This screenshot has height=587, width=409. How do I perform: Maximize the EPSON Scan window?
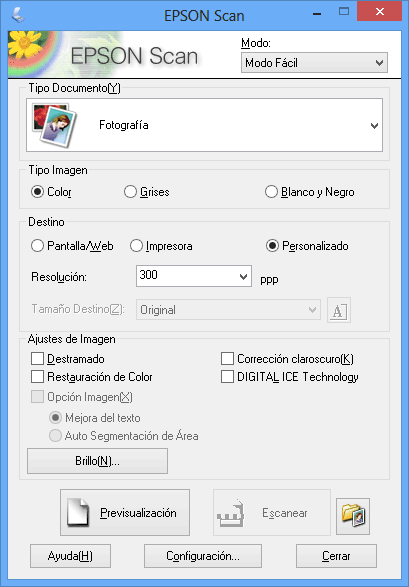pos(344,12)
